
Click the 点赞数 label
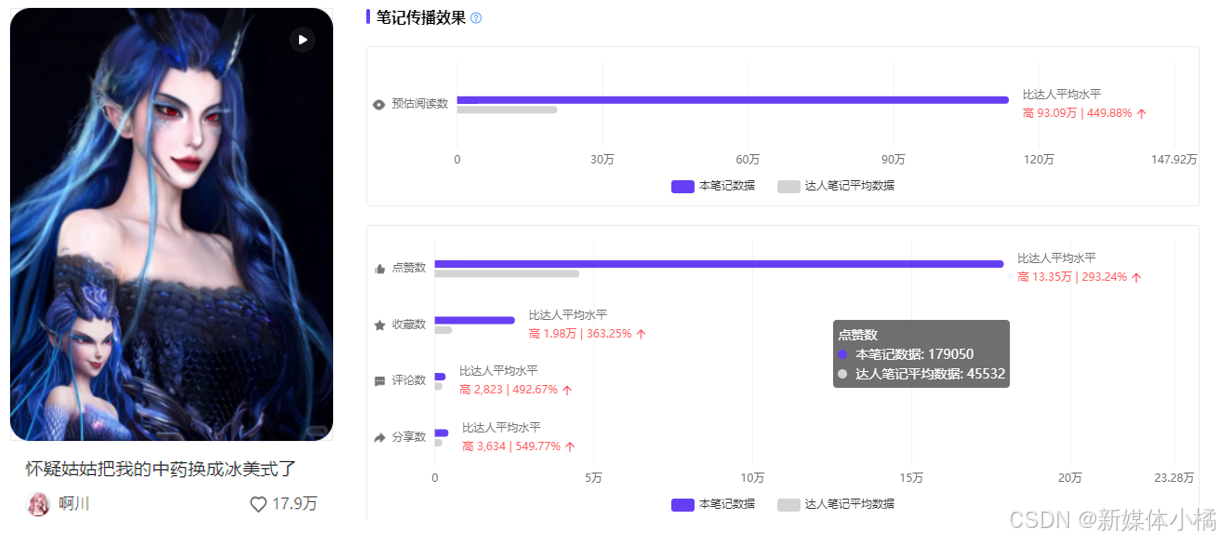409,268
